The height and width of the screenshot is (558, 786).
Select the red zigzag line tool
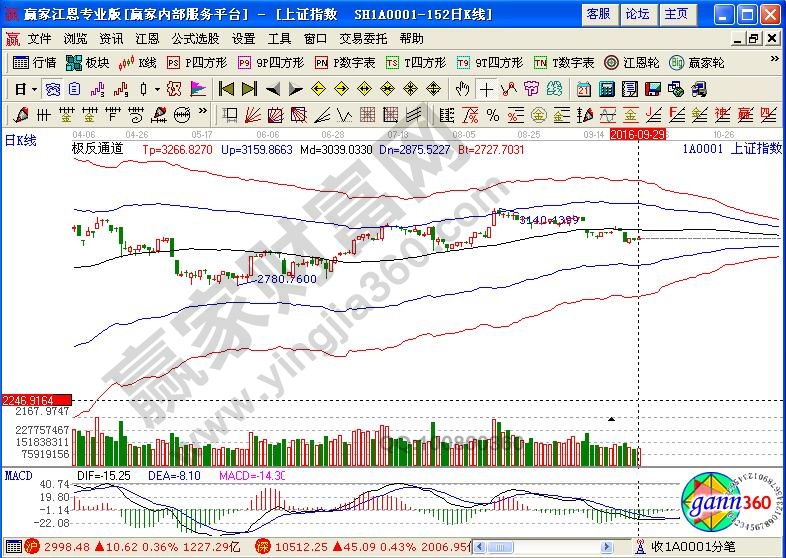pos(509,90)
